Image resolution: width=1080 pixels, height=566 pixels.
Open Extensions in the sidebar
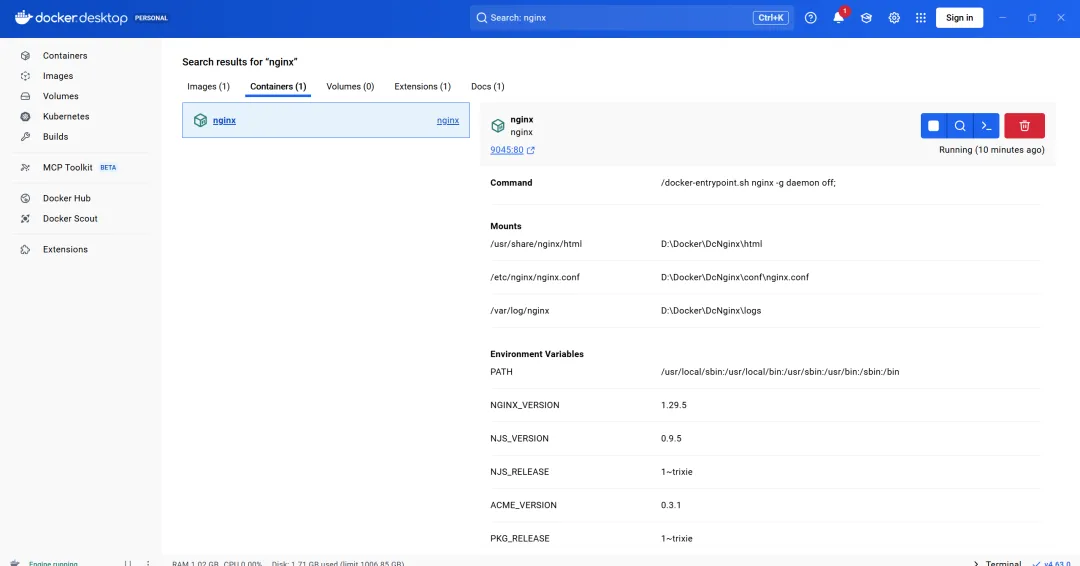[65, 249]
